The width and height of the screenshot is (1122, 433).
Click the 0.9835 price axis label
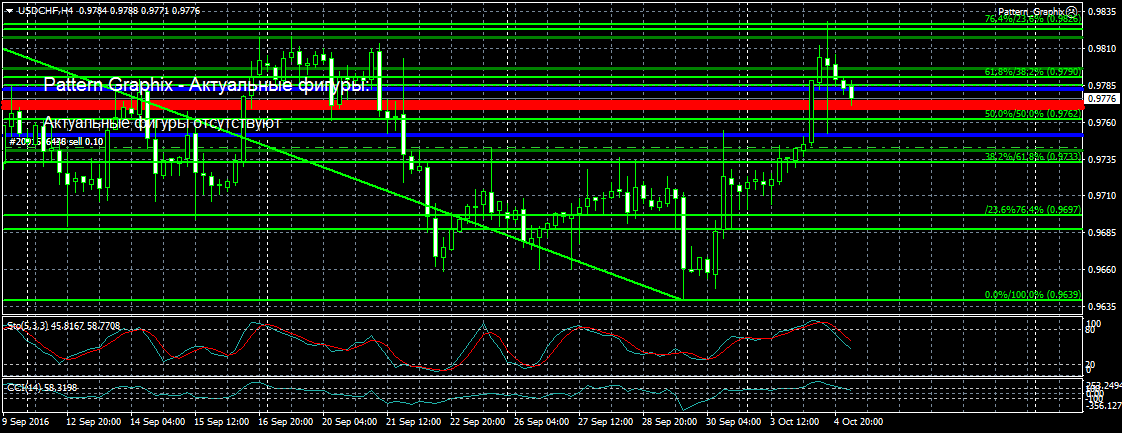tap(1103, 11)
